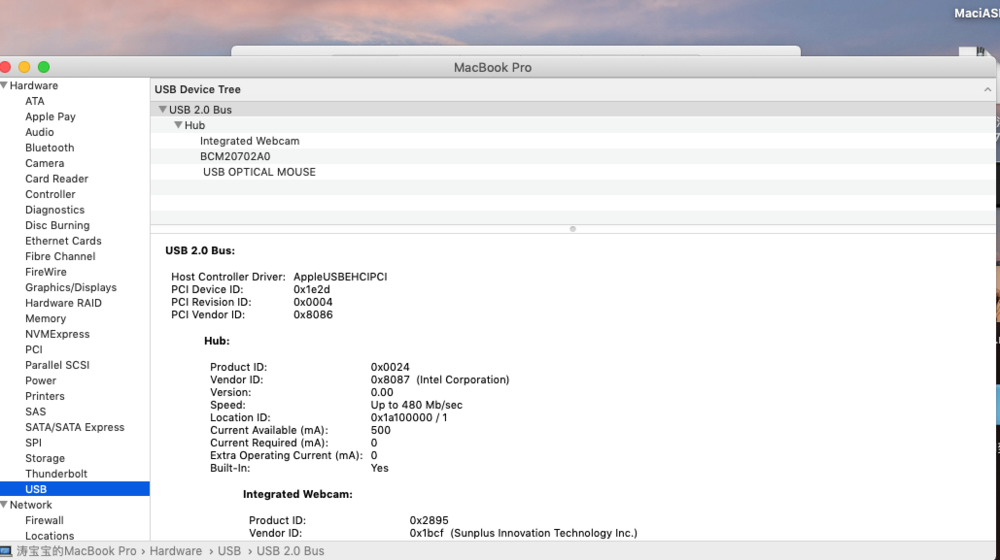Click the red close window button
The image size is (1000, 560).
coord(5,67)
